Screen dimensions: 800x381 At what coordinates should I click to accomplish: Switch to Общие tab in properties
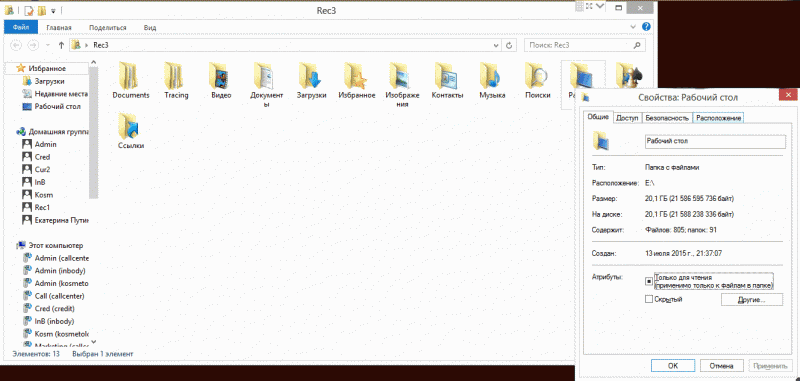click(x=598, y=117)
